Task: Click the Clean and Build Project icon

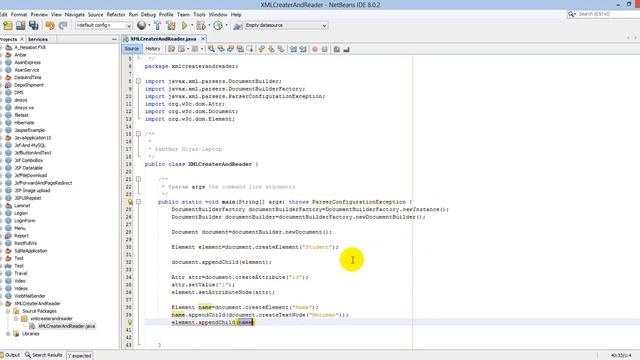Action: click(x=171, y=25)
